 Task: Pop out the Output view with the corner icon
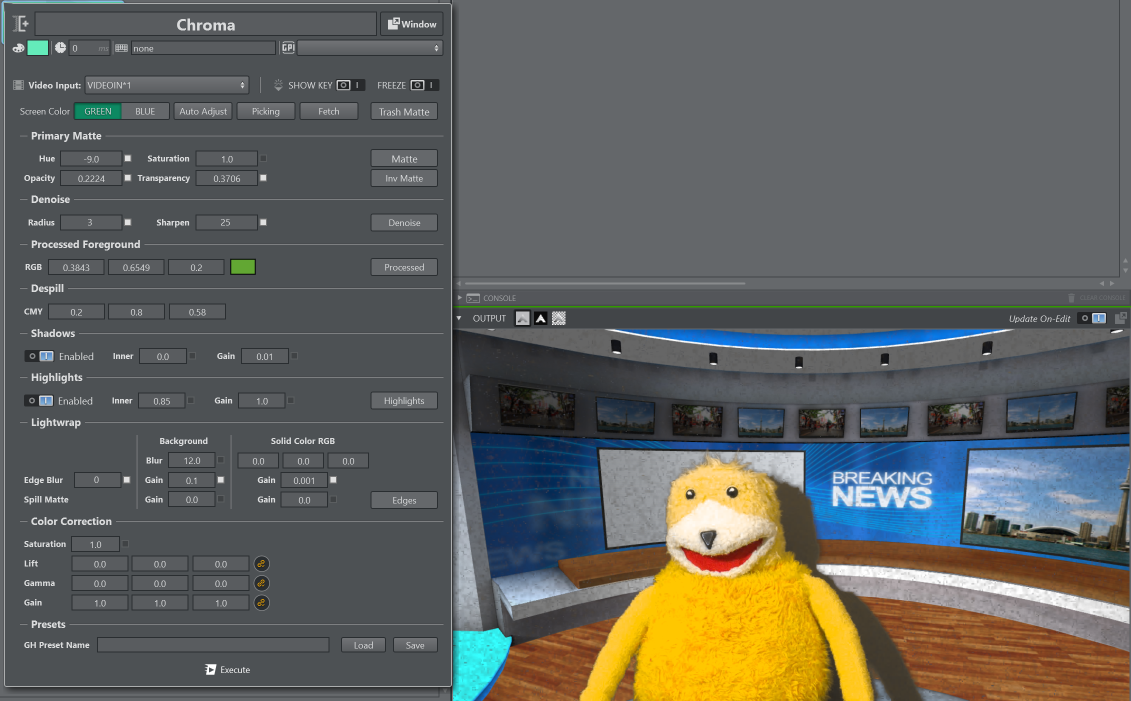pyautogui.click(x=1121, y=318)
